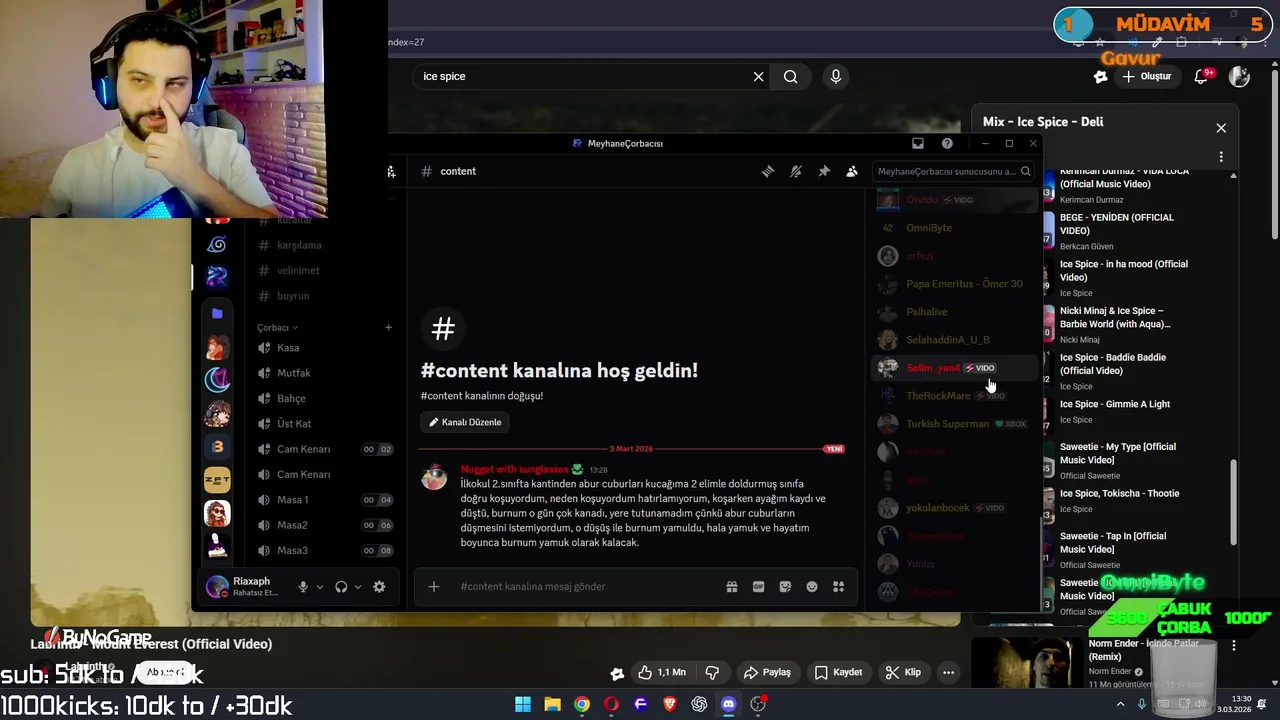Image resolution: width=1280 pixels, height=720 pixels.
Task: Collapse the Çorbacı channel category
Action: pyautogui.click(x=277, y=327)
